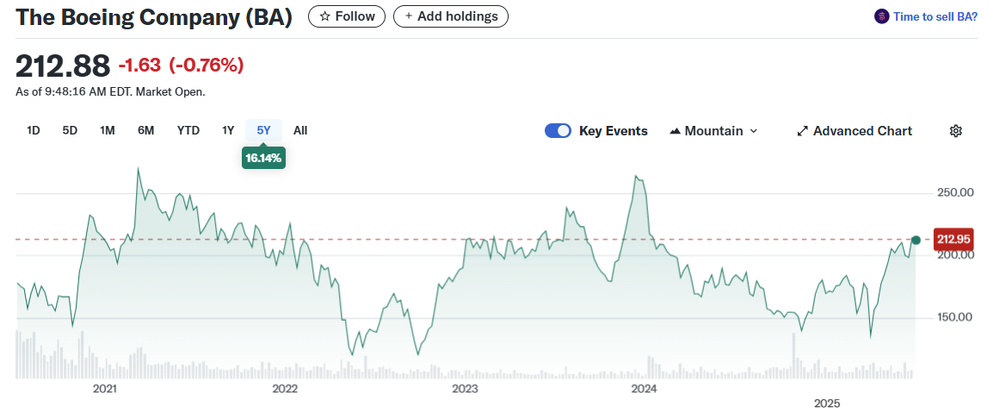Viewport: 1000px width, 413px height.
Task: Click the mountain chart type icon
Action: click(x=674, y=131)
